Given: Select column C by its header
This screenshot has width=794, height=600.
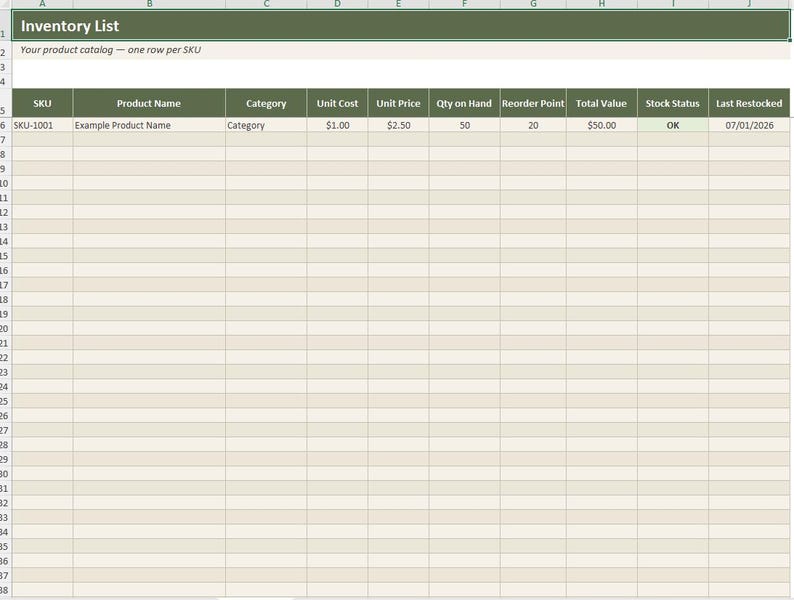Looking at the screenshot, I should coord(266,4).
